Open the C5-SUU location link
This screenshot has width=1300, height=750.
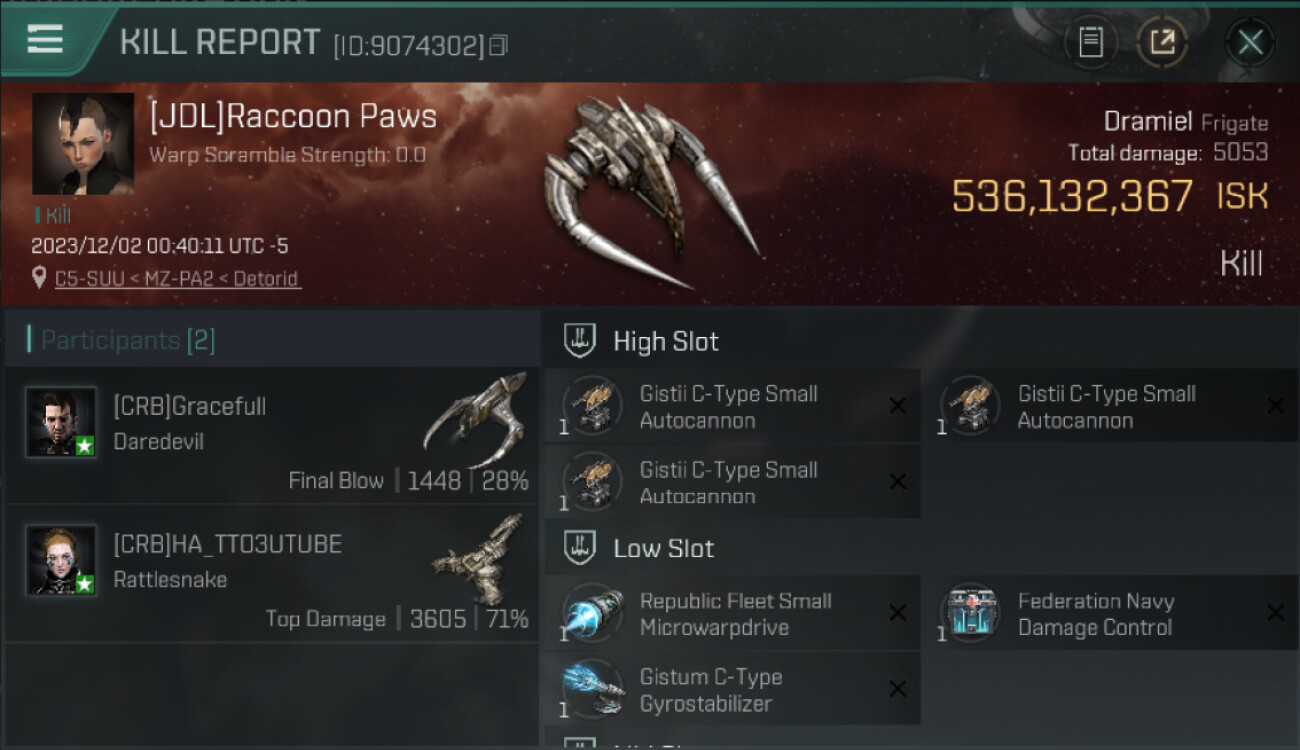pos(178,279)
